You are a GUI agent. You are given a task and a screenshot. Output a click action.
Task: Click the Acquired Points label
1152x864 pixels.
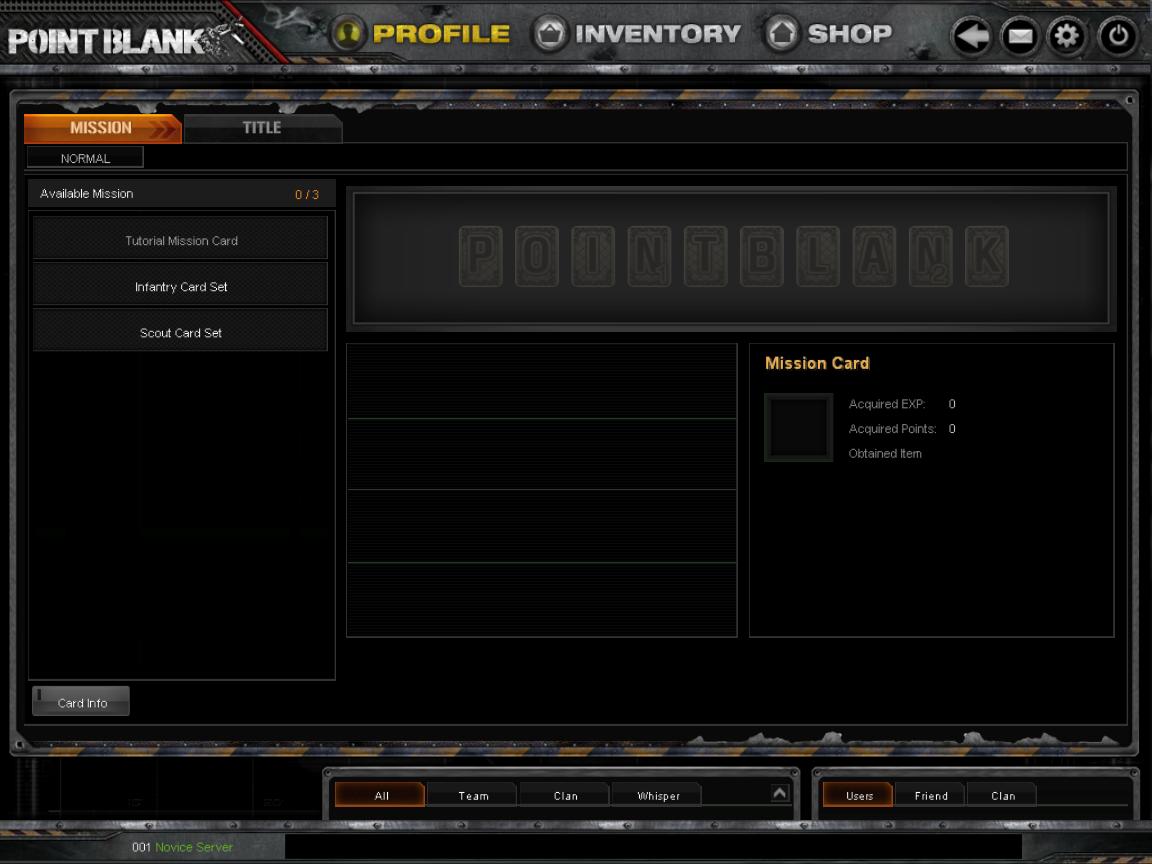pyautogui.click(x=893, y=429)
